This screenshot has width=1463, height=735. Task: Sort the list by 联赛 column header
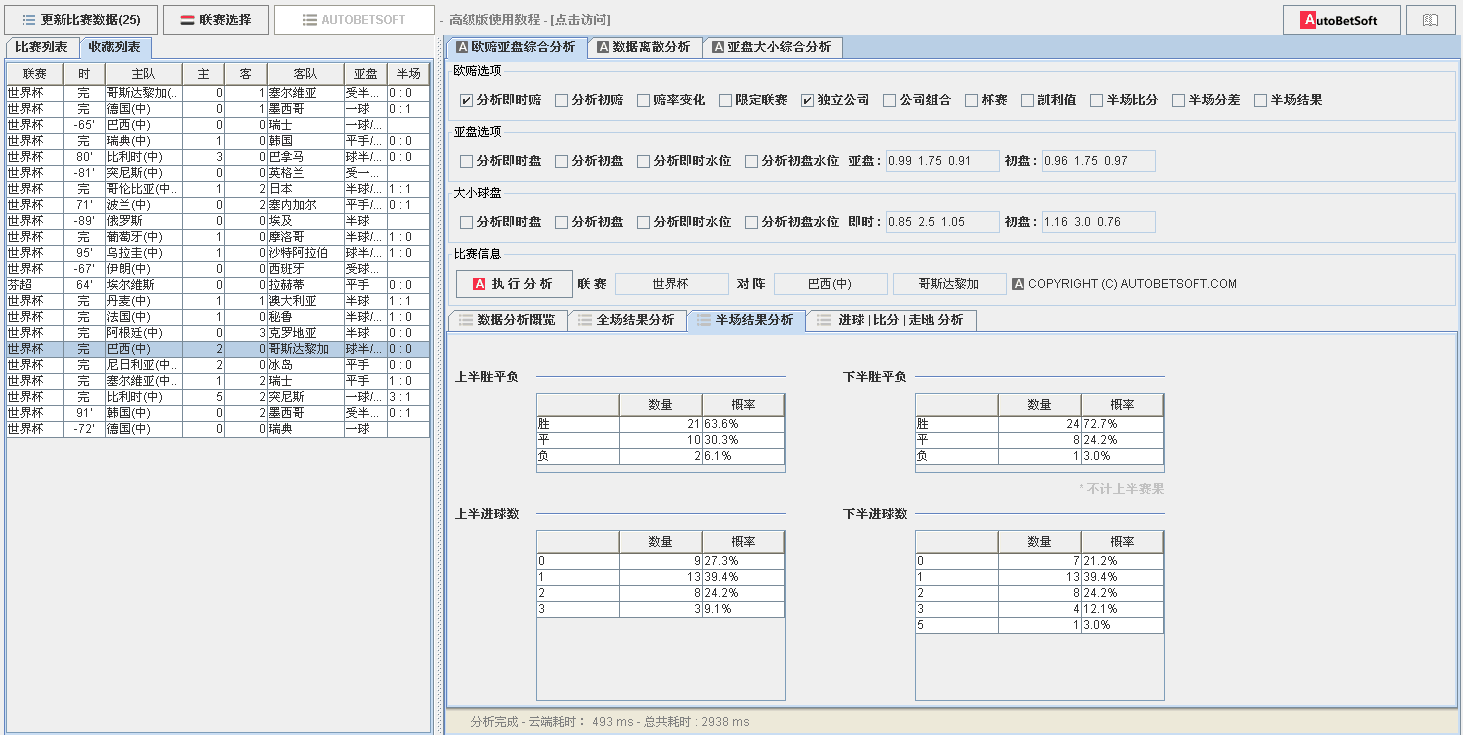(34, 74)
